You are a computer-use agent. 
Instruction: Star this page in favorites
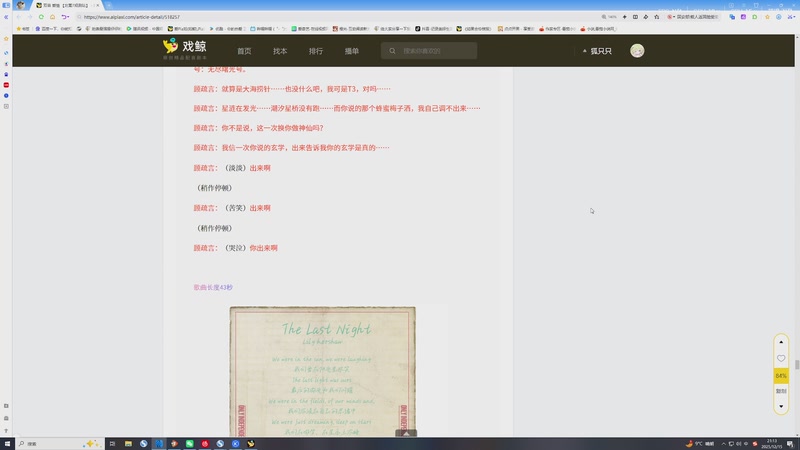(x=657, y=17)
